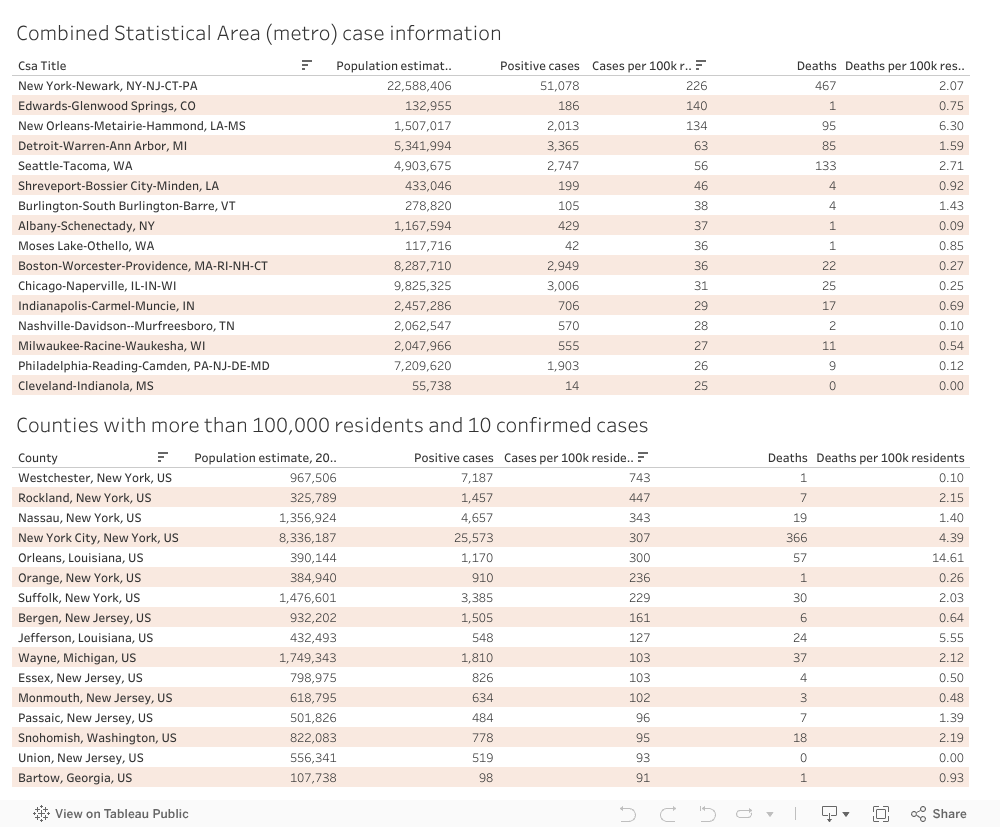Screen dimensions: 1000x827
Task: Click the Deaths header in the county table
Action: click(787, 458)
